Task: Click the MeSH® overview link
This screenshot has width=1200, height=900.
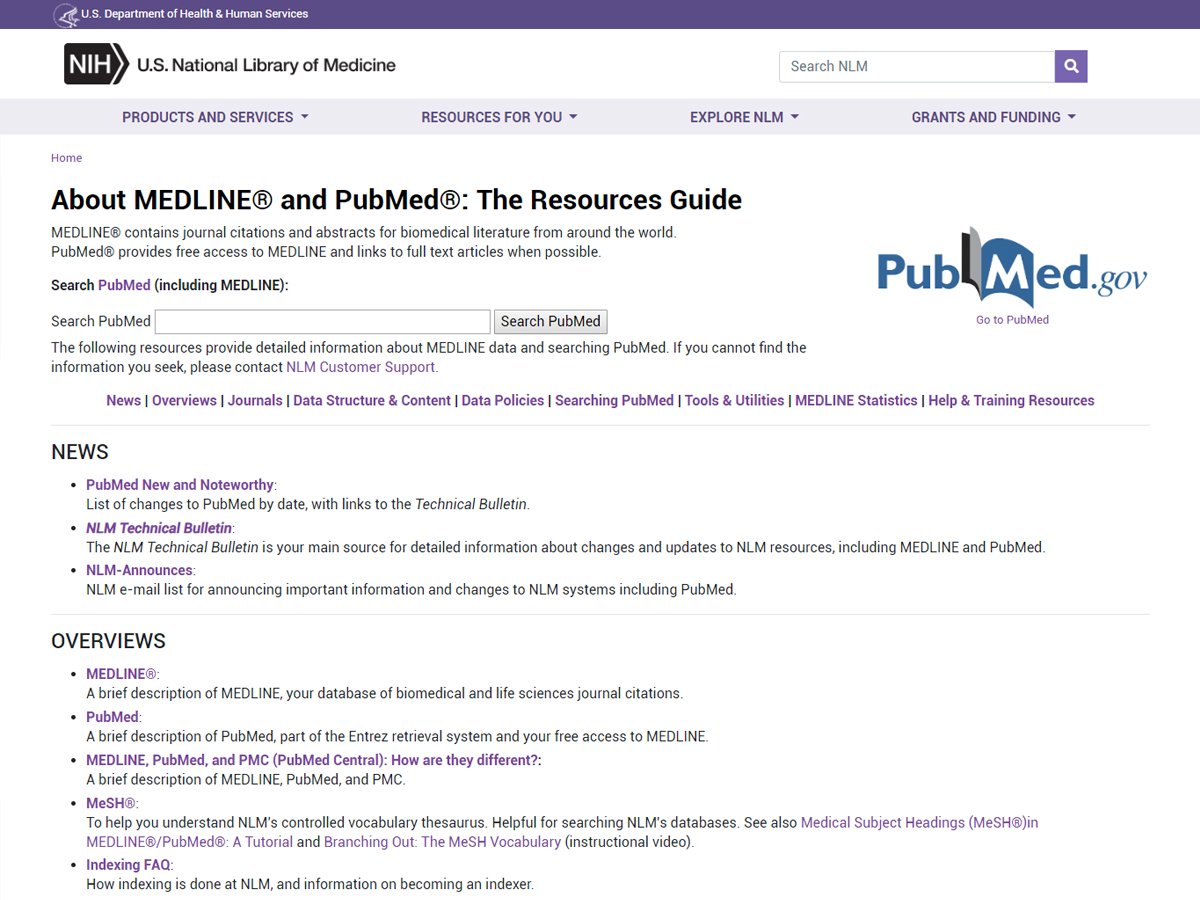Action: pos(110,802)
